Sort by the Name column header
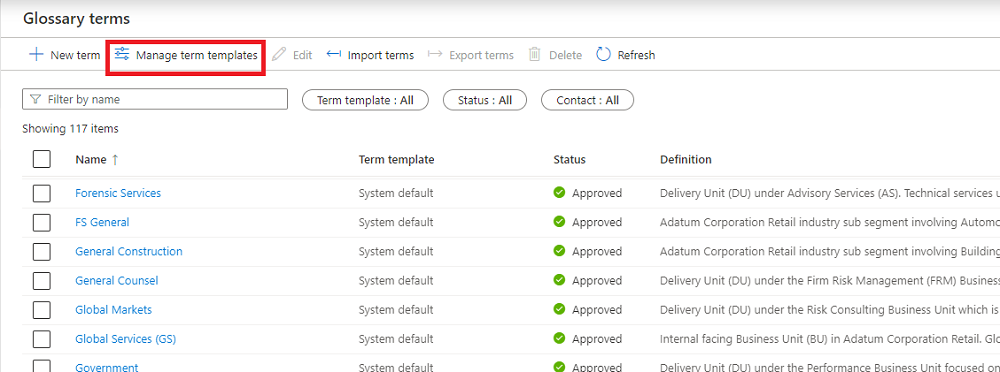This screenshot has width=1000, height=372. 91,160
